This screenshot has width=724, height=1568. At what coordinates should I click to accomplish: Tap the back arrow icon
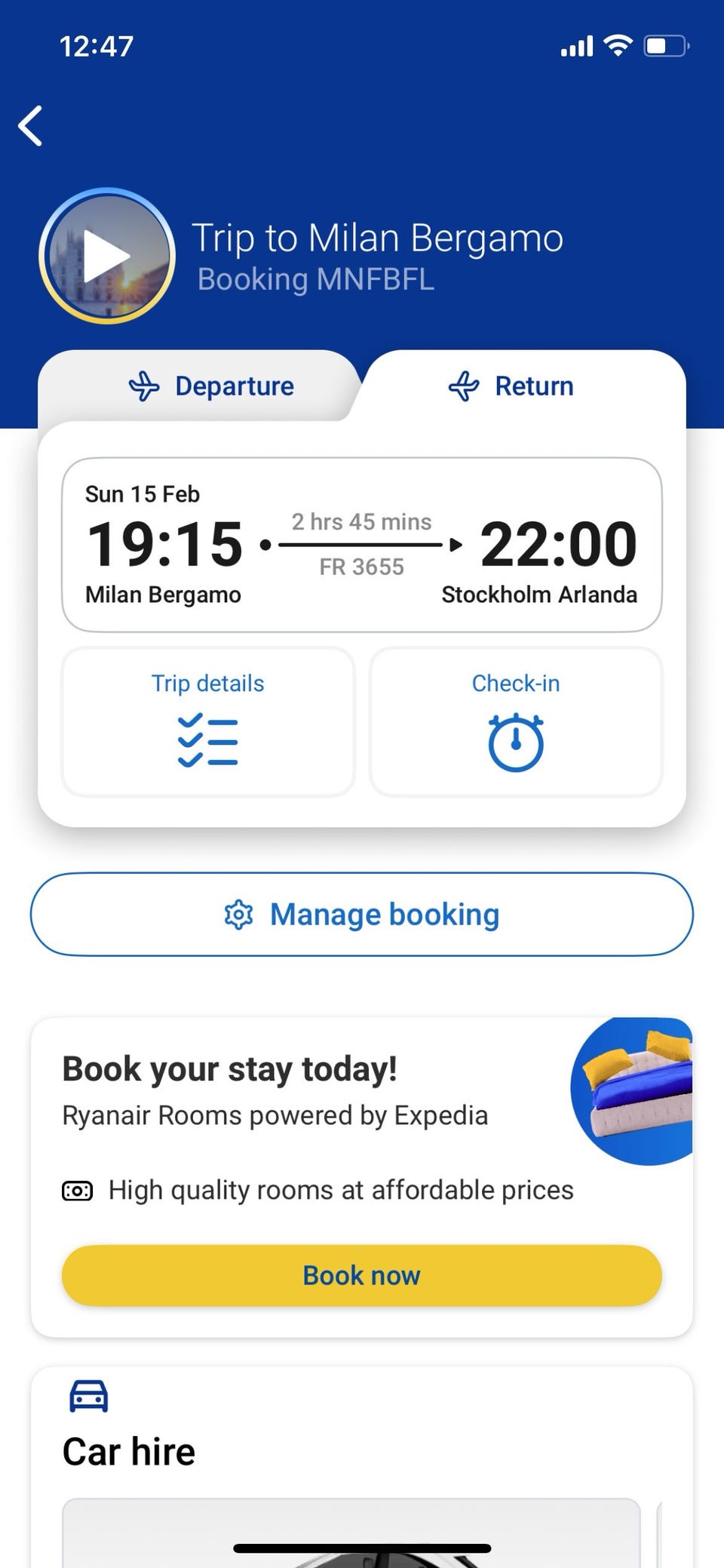[31, 125]
